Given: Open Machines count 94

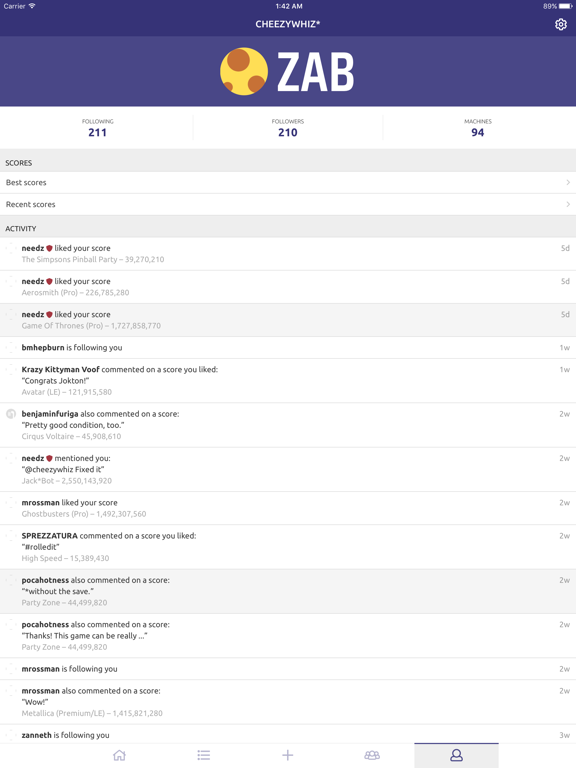Looking at the screenshot, I should (478, 128).
